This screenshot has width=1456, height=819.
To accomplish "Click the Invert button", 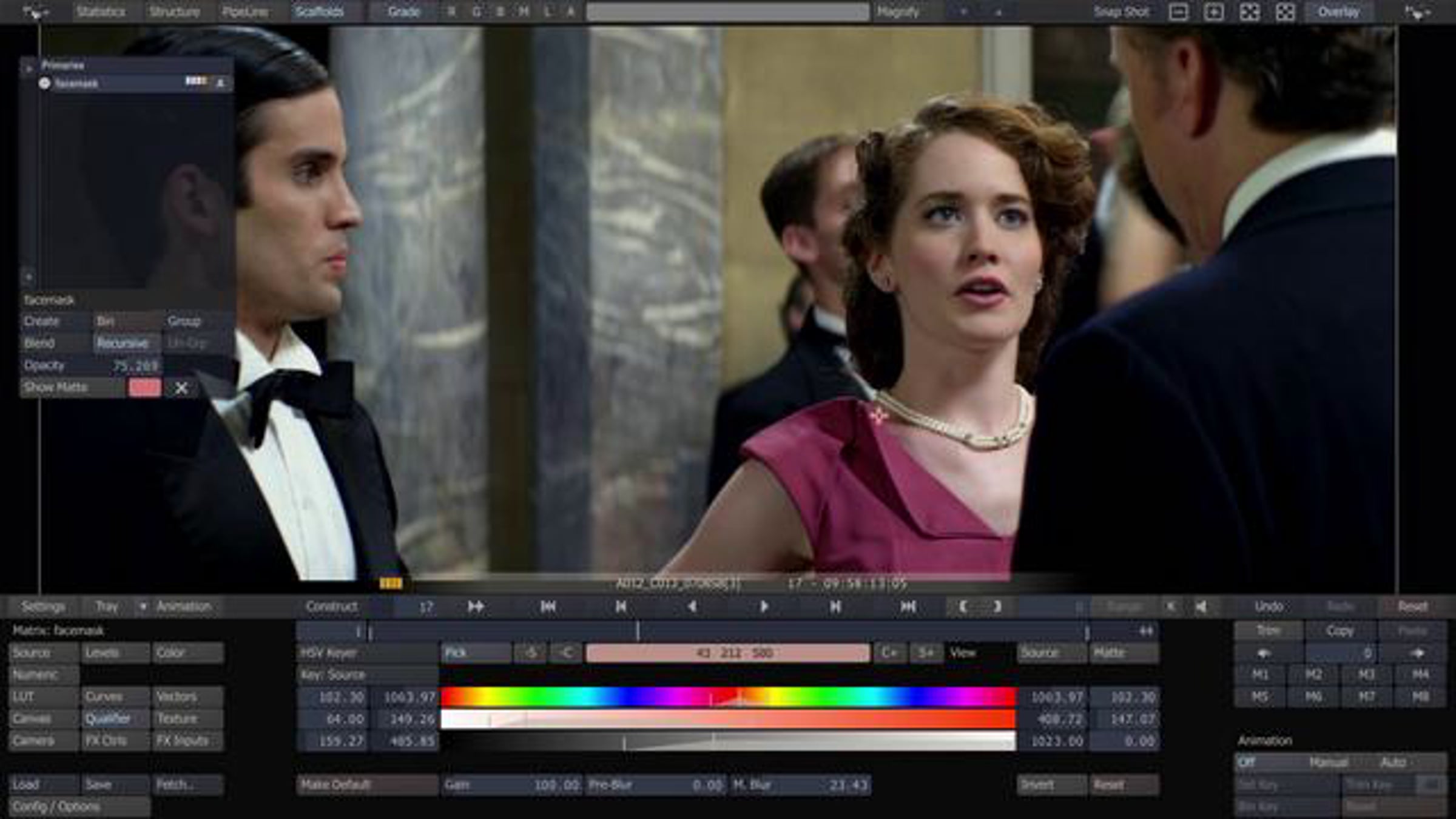I will click(1051, 785).
